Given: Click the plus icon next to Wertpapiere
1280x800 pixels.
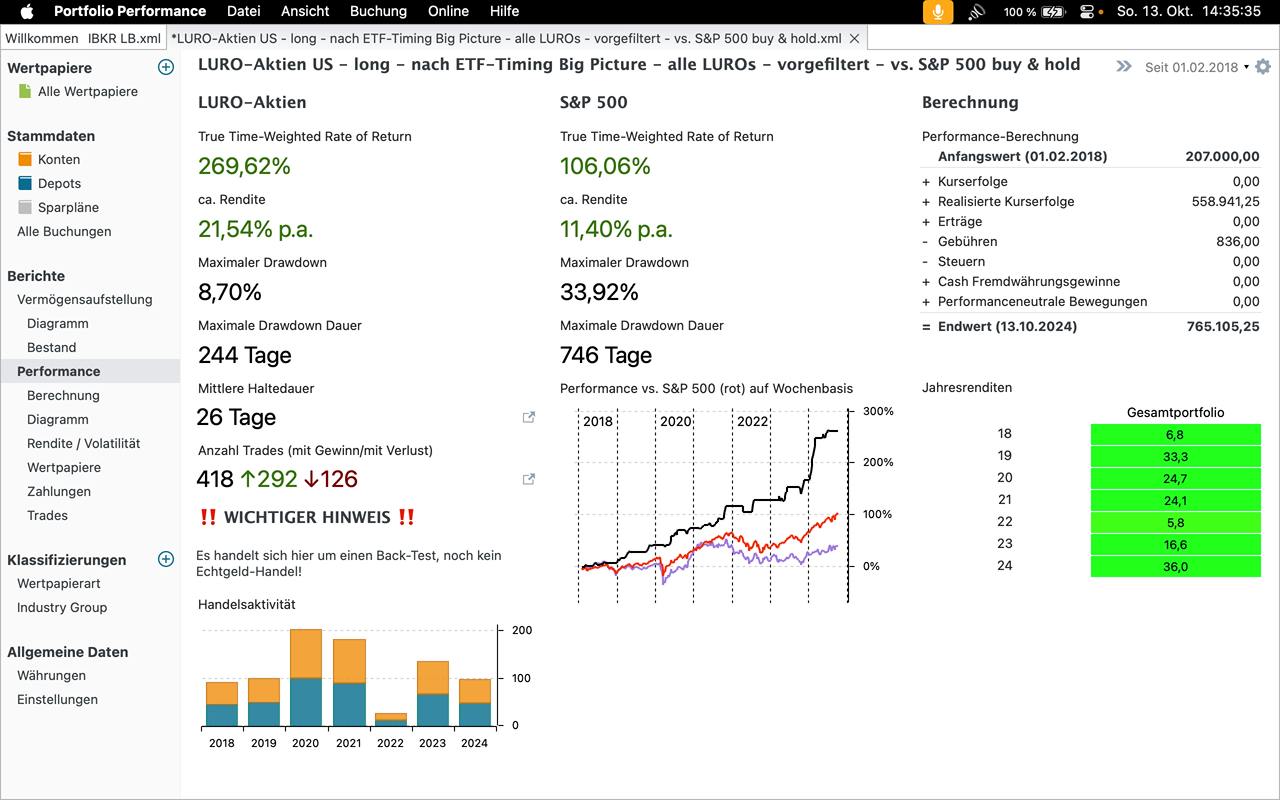Looking at the screenshot, I should pos(166,68).
